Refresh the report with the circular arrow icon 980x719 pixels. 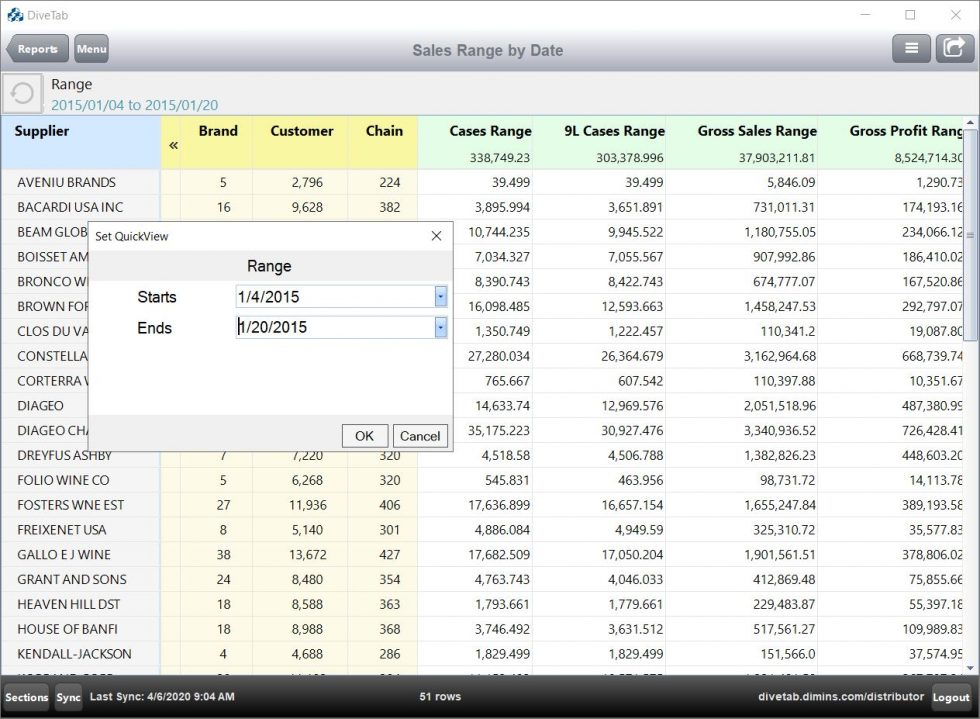[21, 93]
